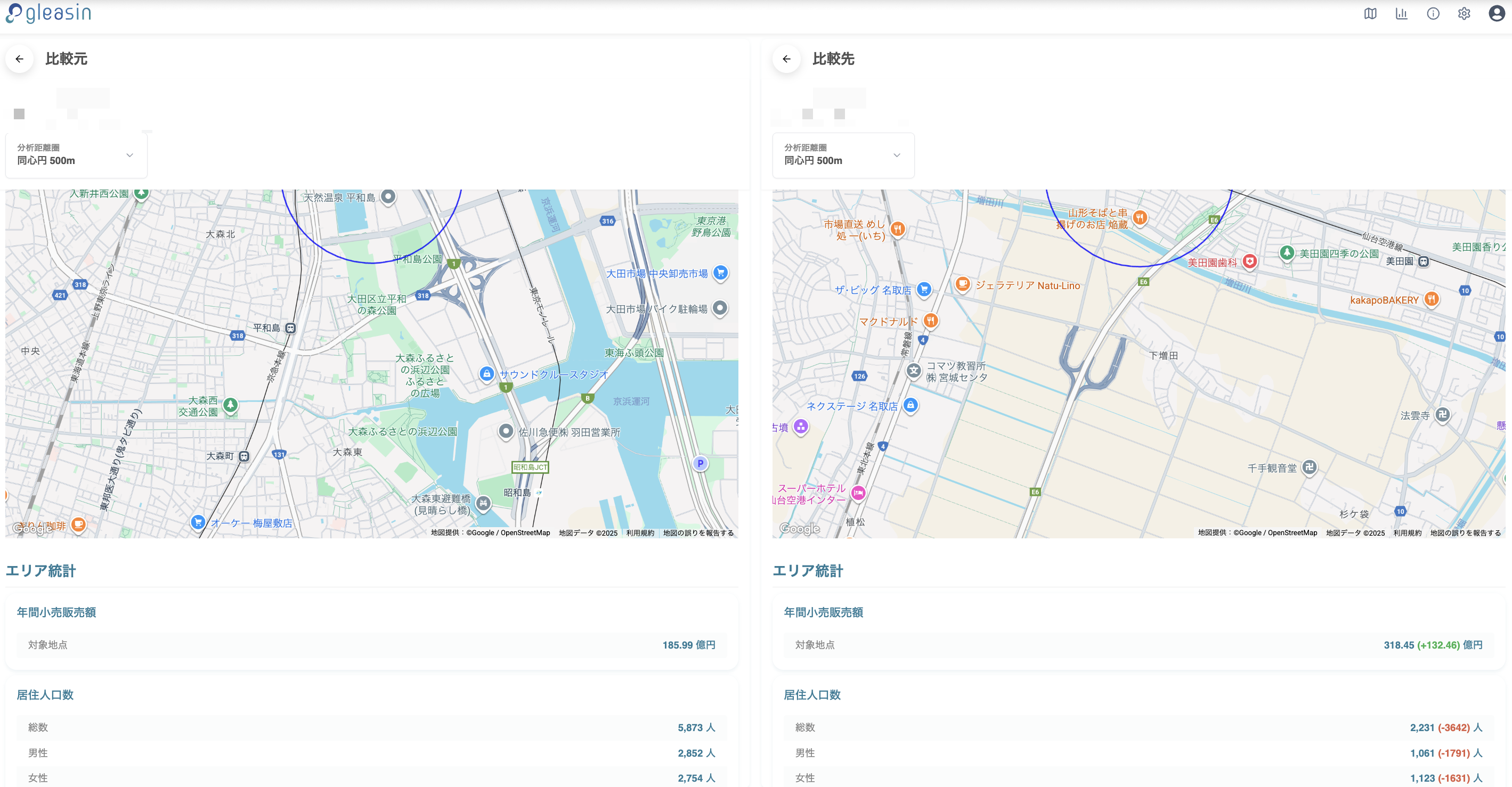
Task: Select the マクドナルド restaurant marker
Action: (930, 321)
